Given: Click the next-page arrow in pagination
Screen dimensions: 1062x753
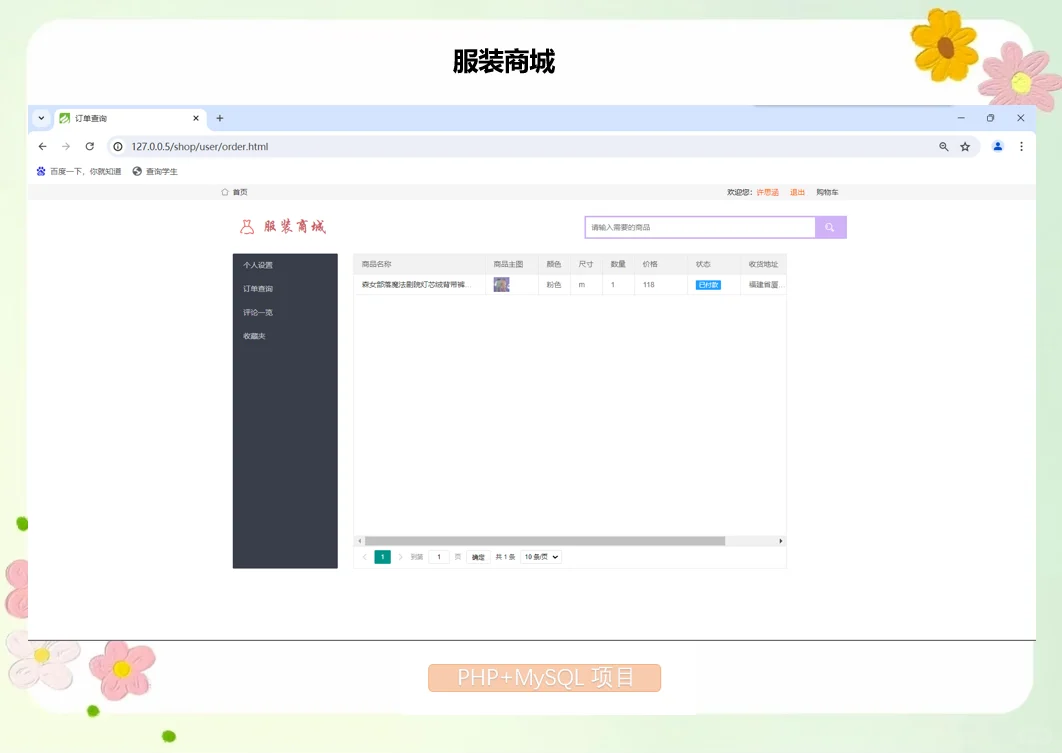Looking at the screenshot, I should coord(398,557).
